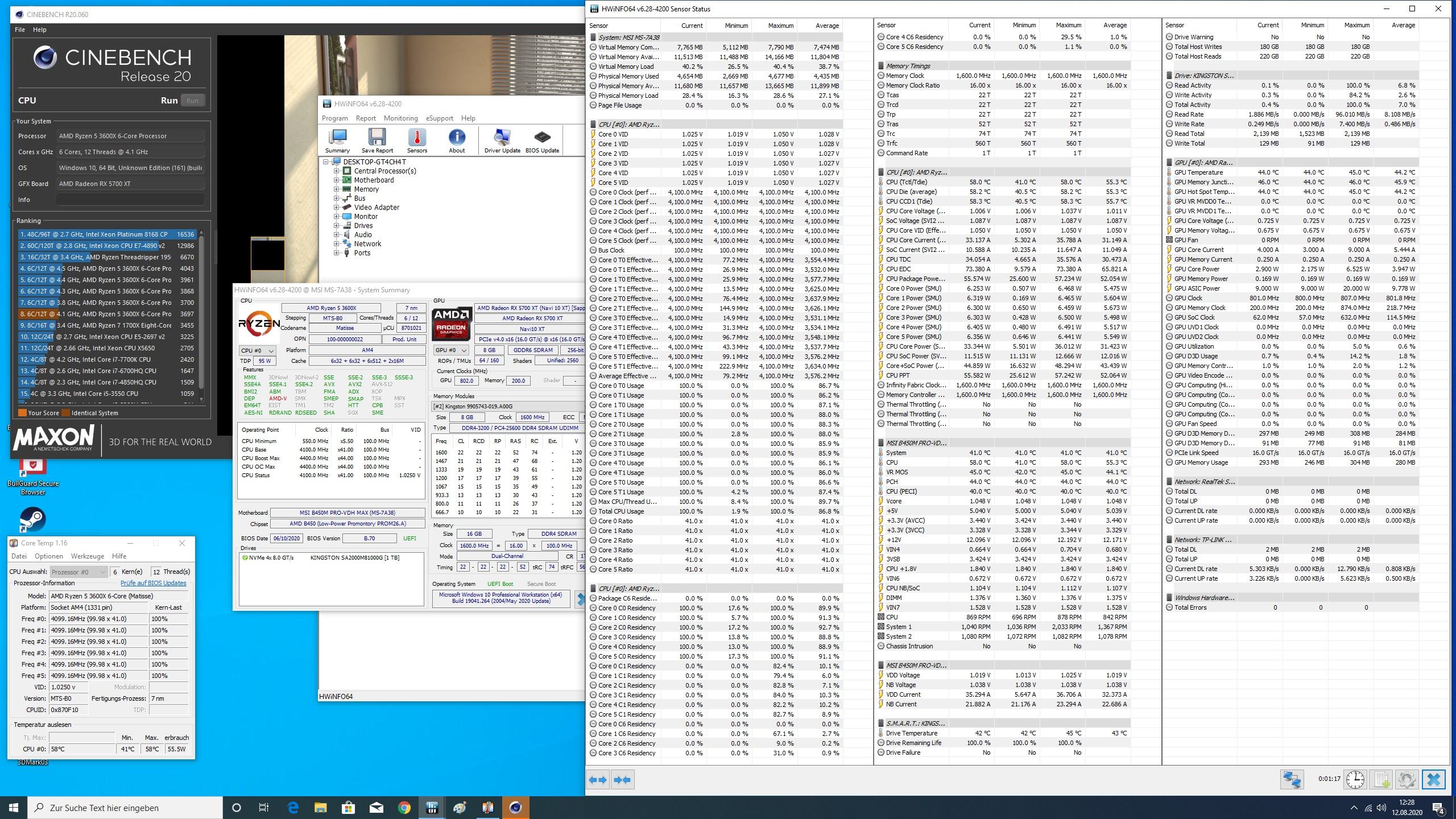Screen dimensions: 1456x819
Task: Click 'Prüfe auf BIOS Updates' link
Action: [154, 583]
